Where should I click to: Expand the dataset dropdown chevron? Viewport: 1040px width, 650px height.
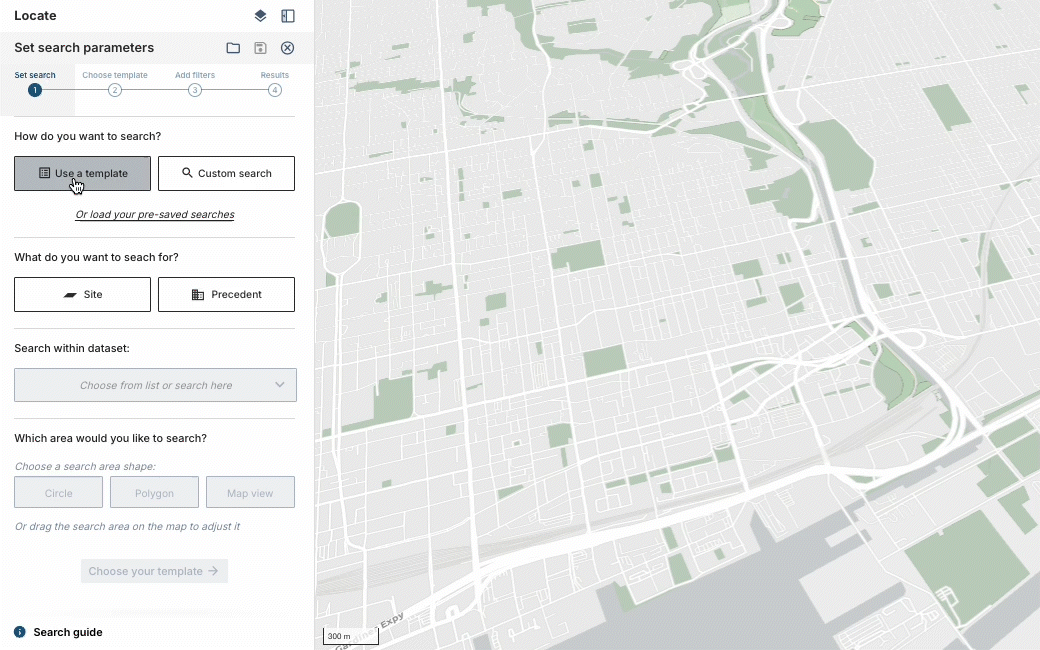(x=280, y=385)
